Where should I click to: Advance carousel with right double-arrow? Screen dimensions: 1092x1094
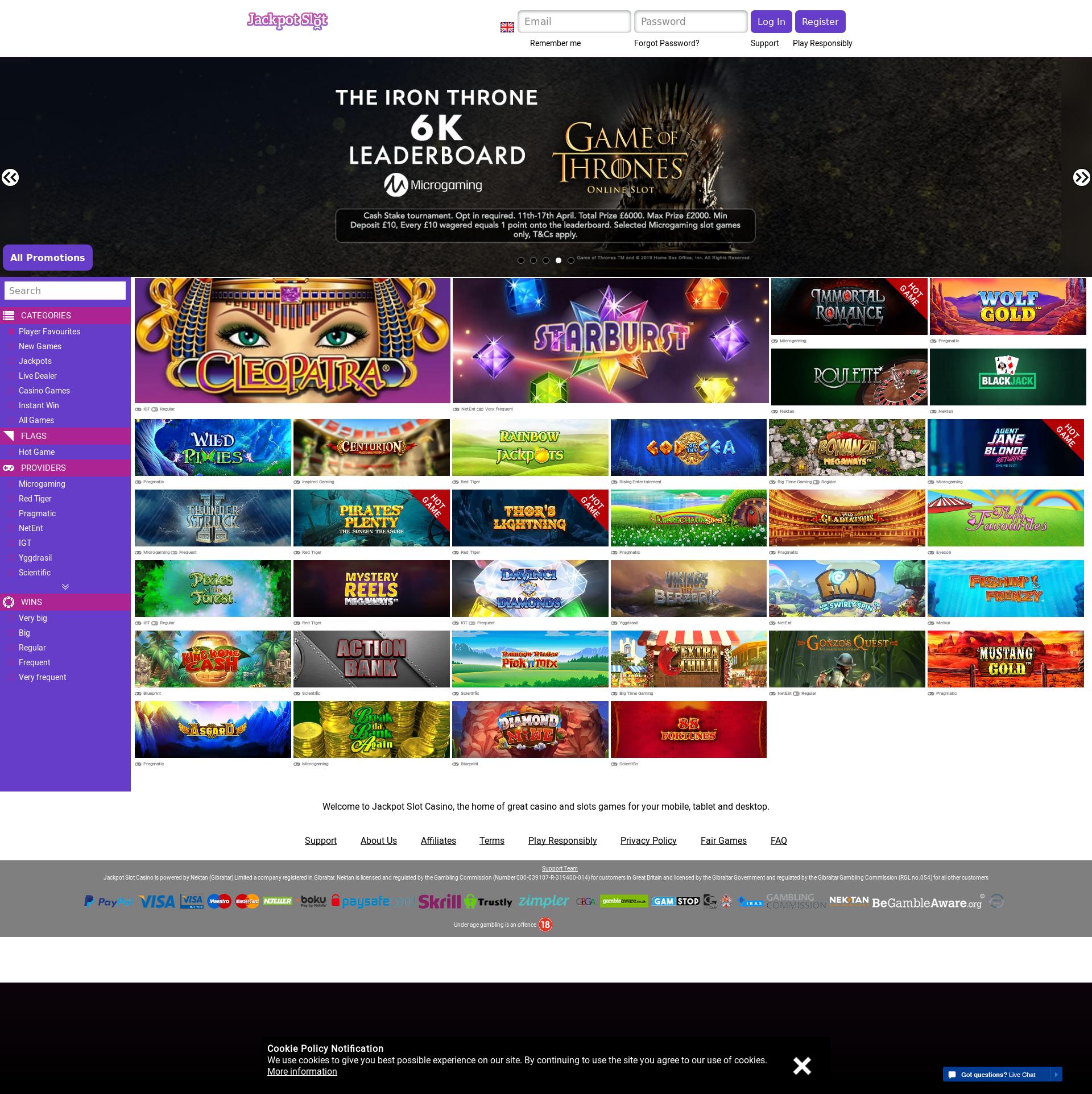[x=1082, y=177]
